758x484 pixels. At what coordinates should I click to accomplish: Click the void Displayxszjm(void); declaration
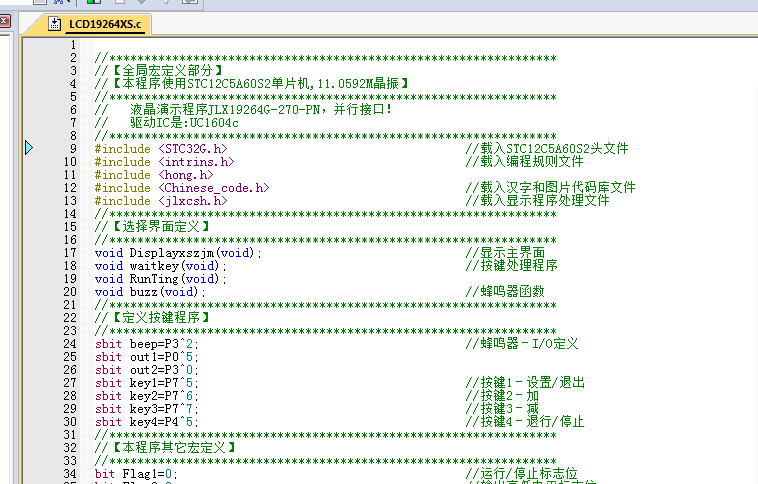click(178, 253)
